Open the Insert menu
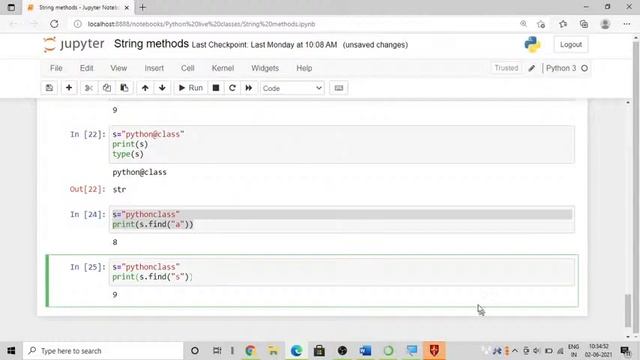 pos(154,68)
